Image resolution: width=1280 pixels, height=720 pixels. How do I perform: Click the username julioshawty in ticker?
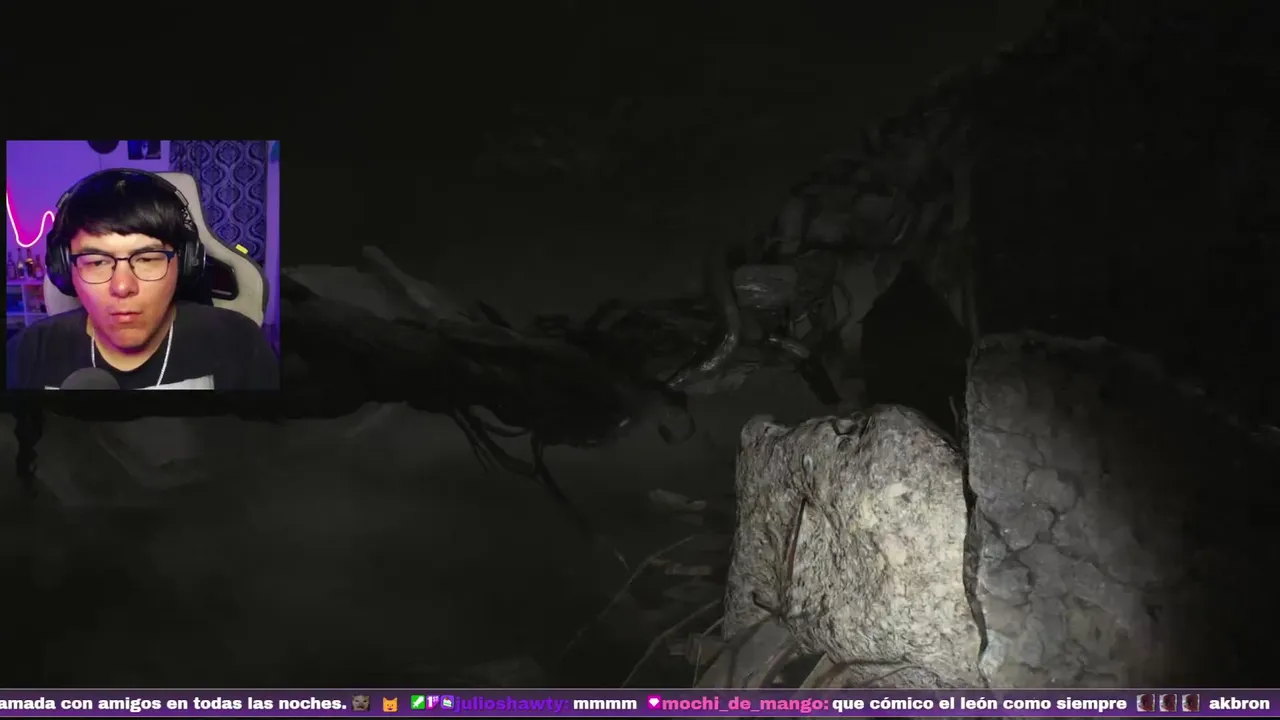(510, 704)
